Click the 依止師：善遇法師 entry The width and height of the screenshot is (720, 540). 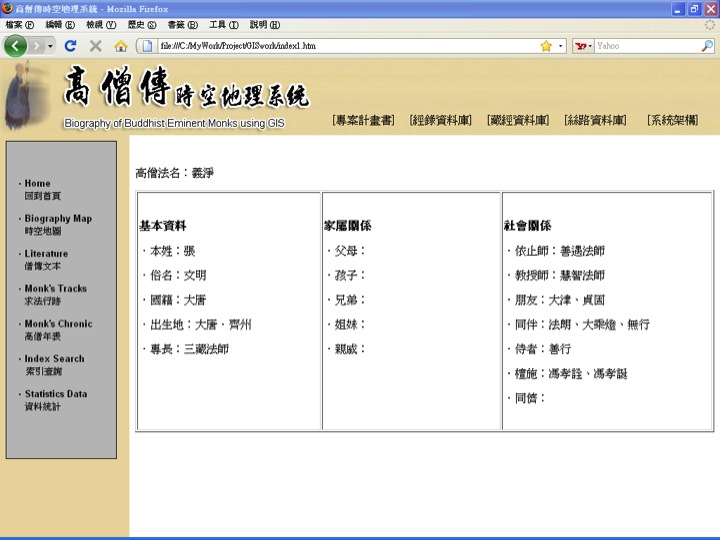coord(559,251)
